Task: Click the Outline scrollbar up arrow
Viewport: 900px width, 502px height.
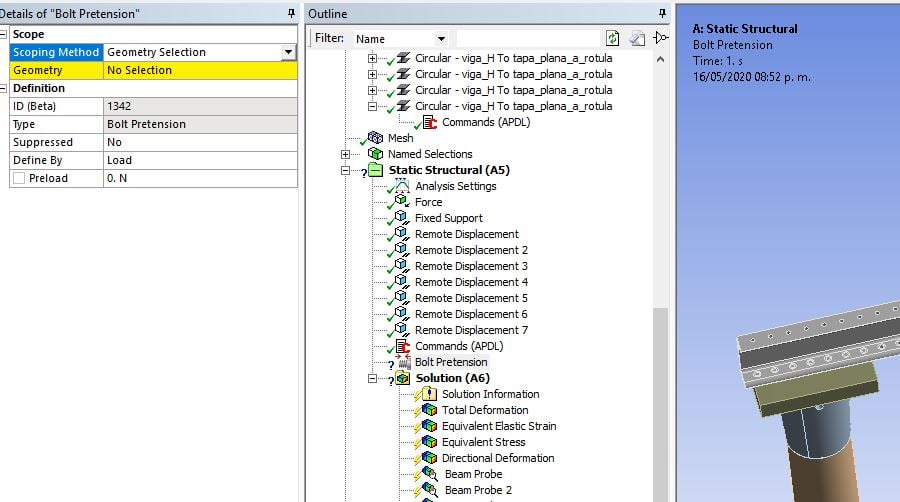Action: click(x=661, y=59)
